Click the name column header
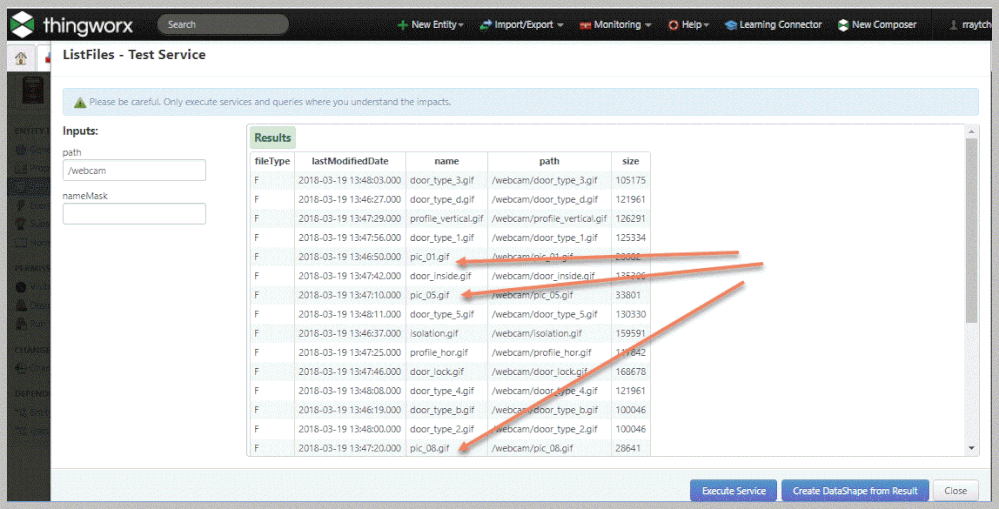 point(447,161)
